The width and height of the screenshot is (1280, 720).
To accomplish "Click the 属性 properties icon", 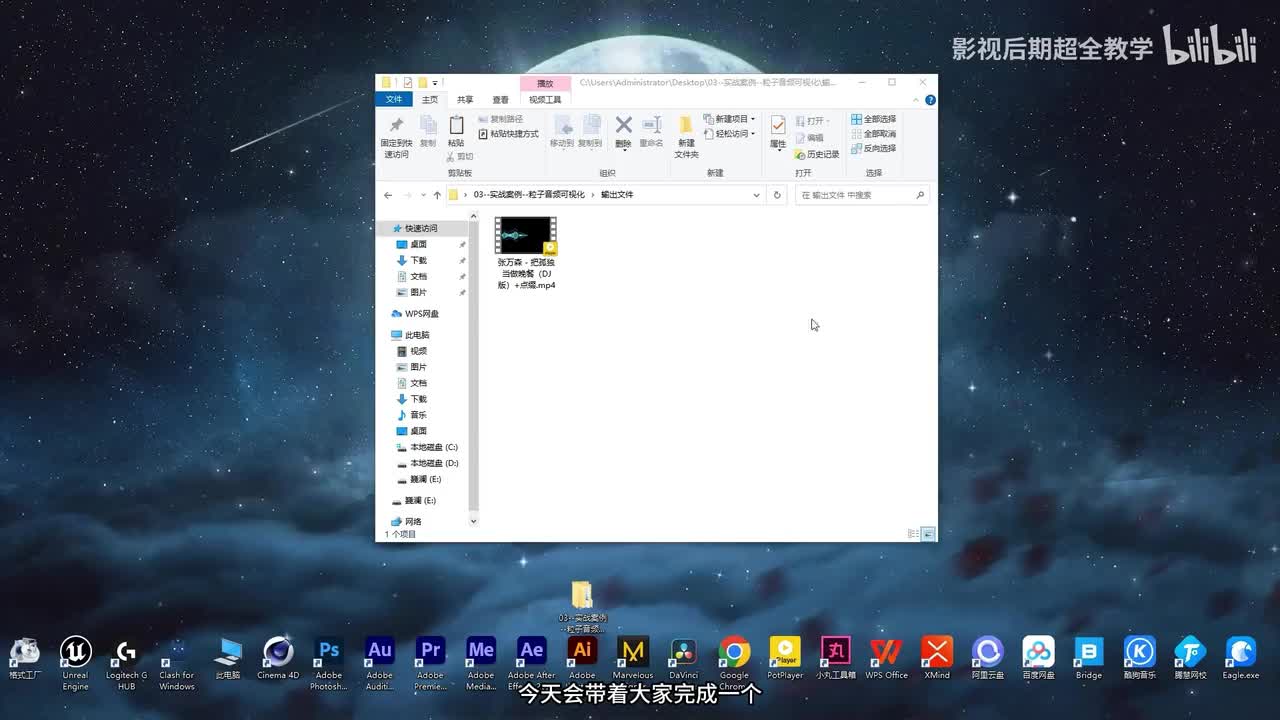I will tap(778, 125).
